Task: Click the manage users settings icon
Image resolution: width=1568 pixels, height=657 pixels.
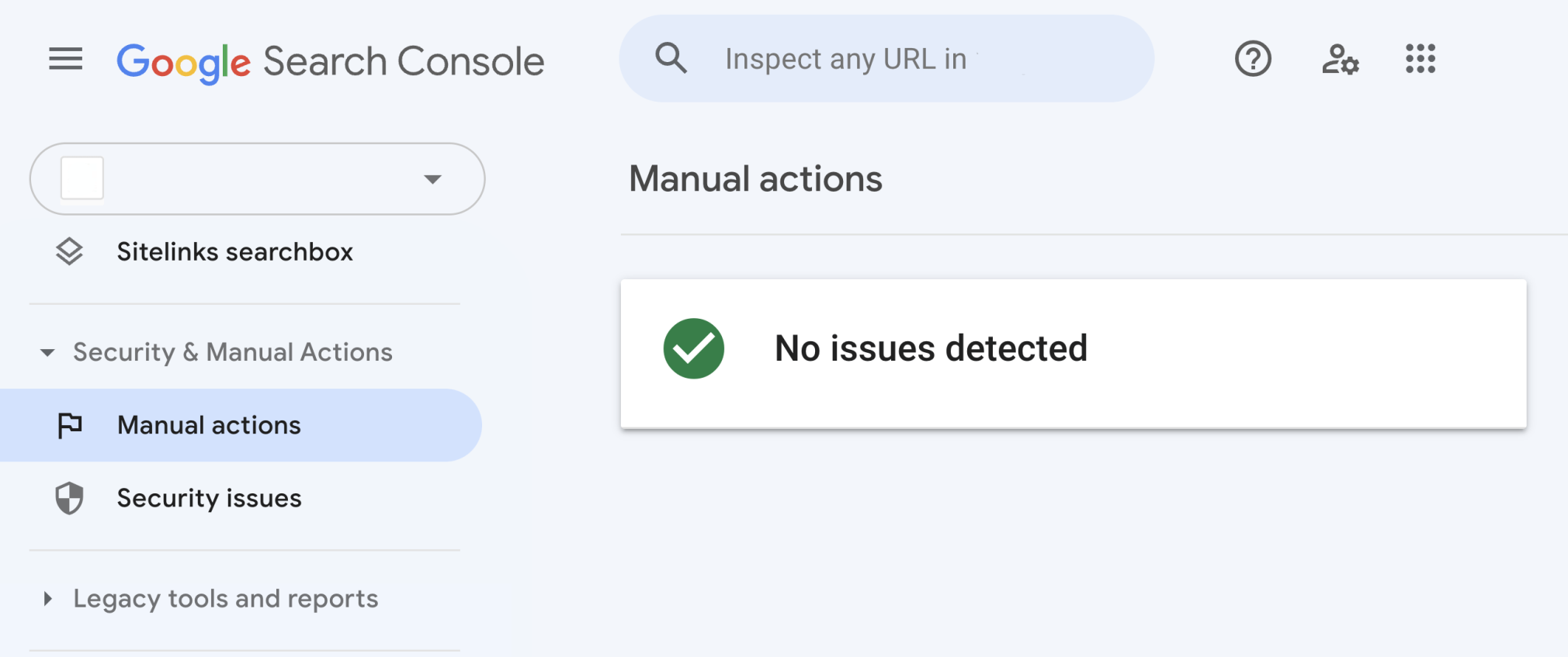Action: (1340, 59)
